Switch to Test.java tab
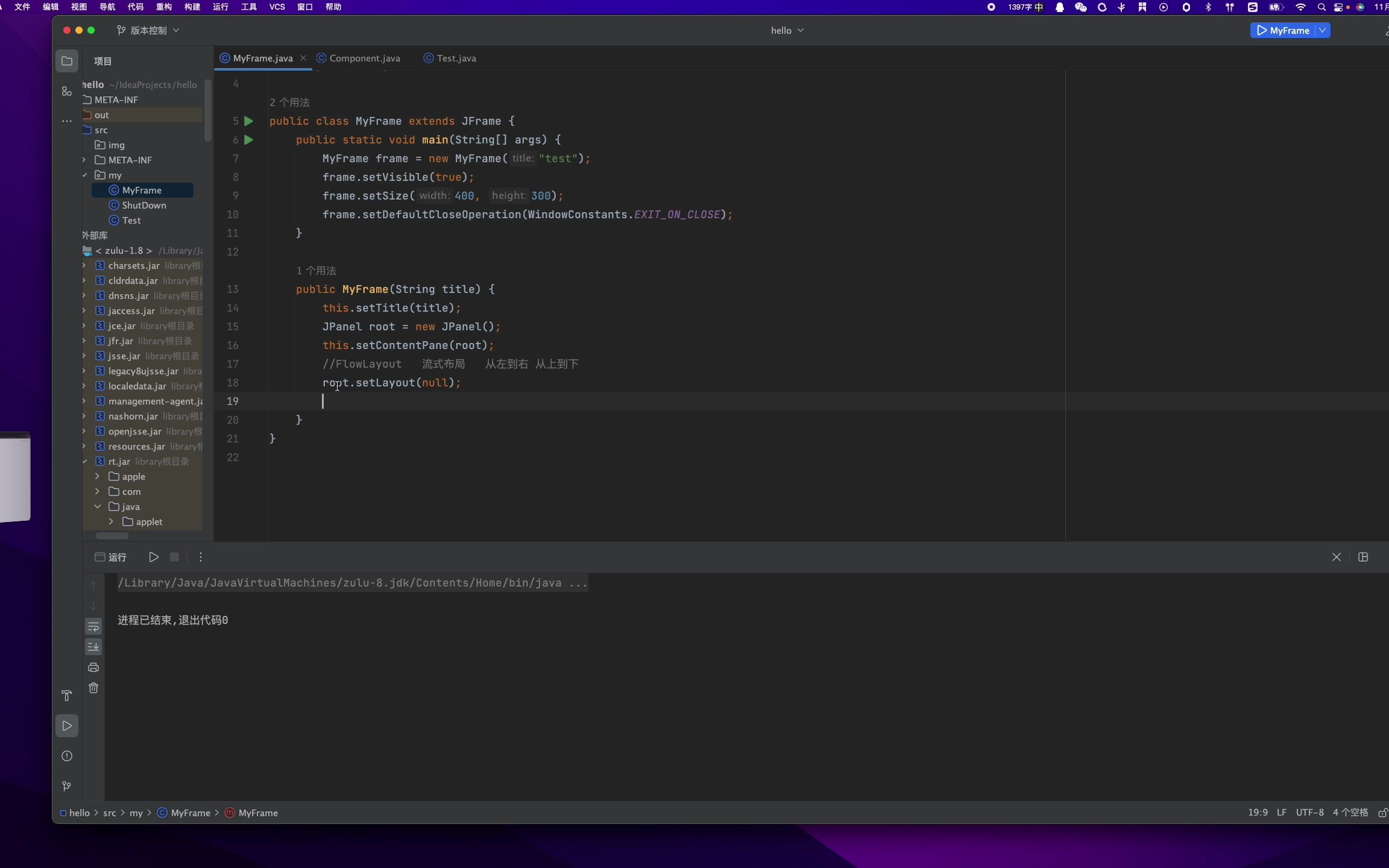Image resolution: width=1389 pixels, height=868 pixels. [x=450, y=58]
